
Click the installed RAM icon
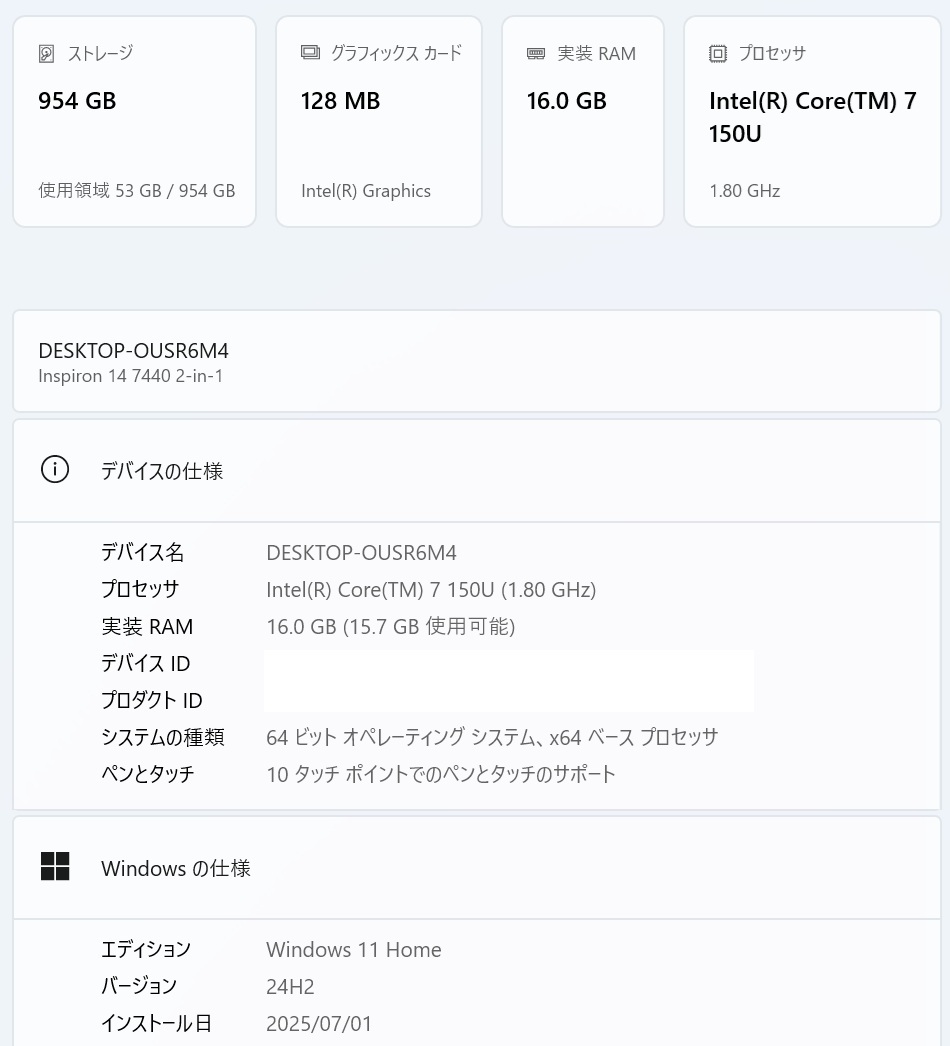tap(536, 53)
